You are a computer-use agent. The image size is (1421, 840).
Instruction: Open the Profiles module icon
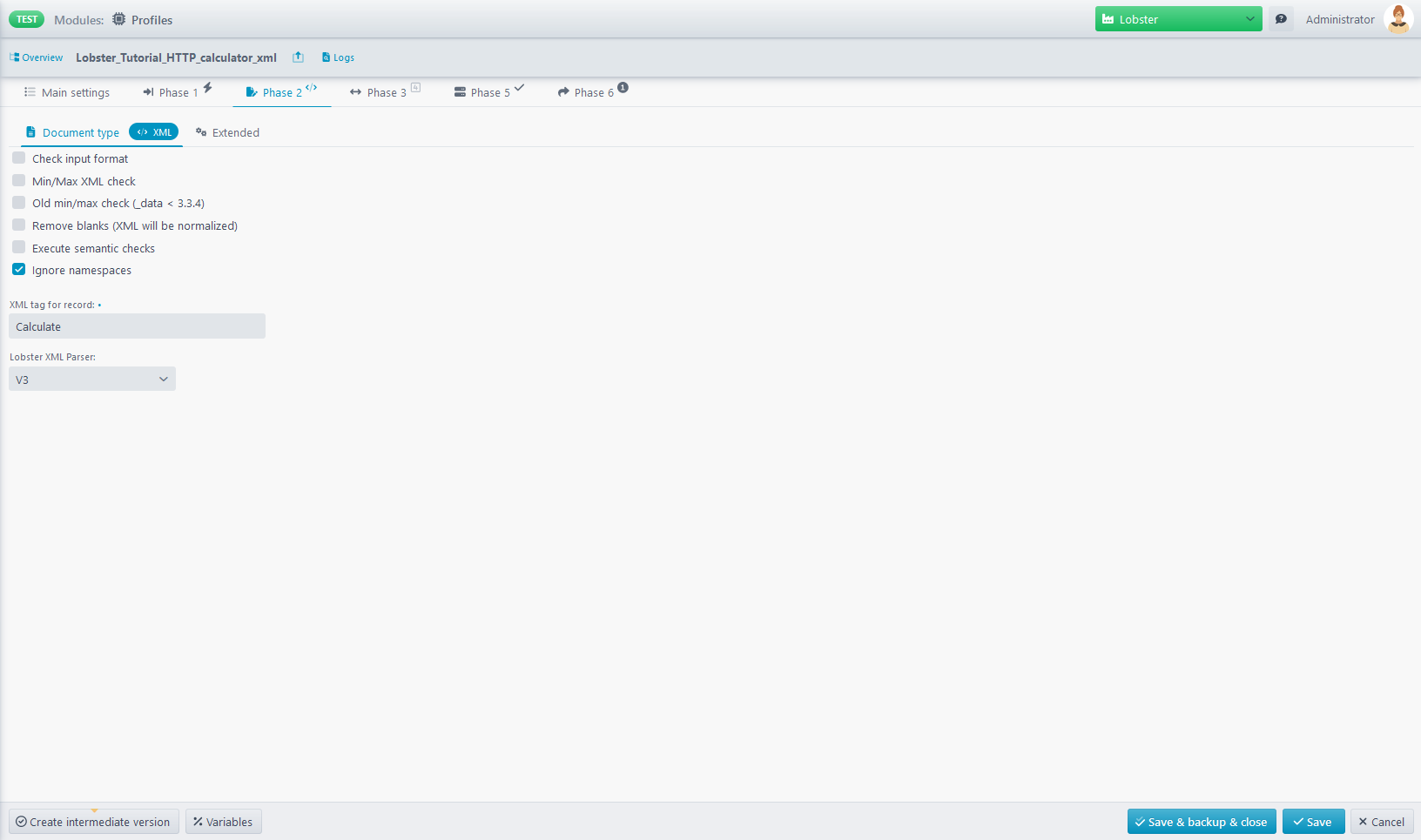click(x=119, y=19)
